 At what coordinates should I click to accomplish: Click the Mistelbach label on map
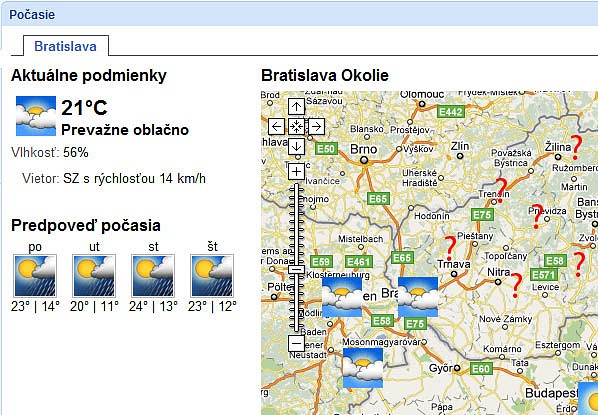pos(360,239)
